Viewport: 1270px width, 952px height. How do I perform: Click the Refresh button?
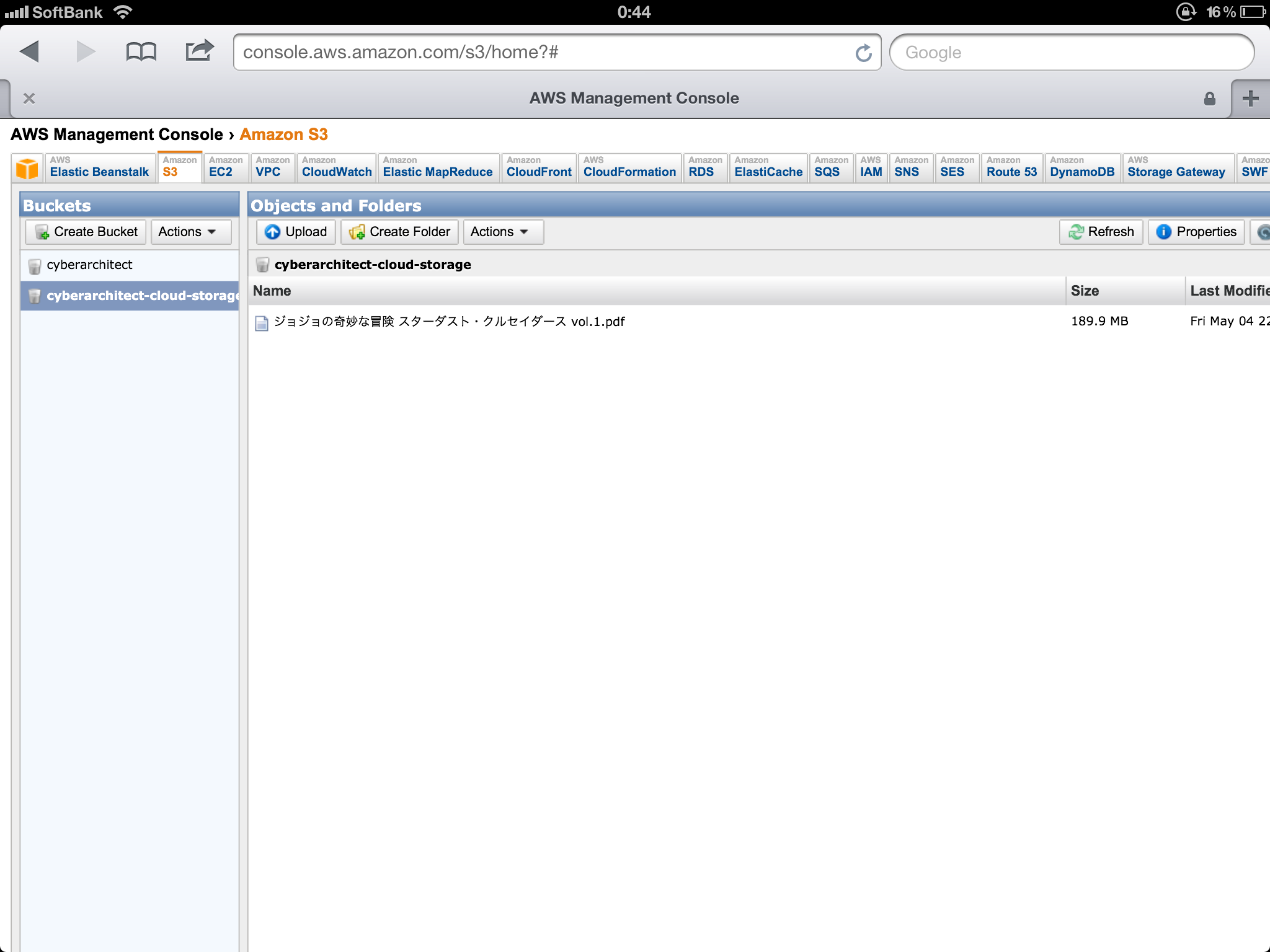1101,232
